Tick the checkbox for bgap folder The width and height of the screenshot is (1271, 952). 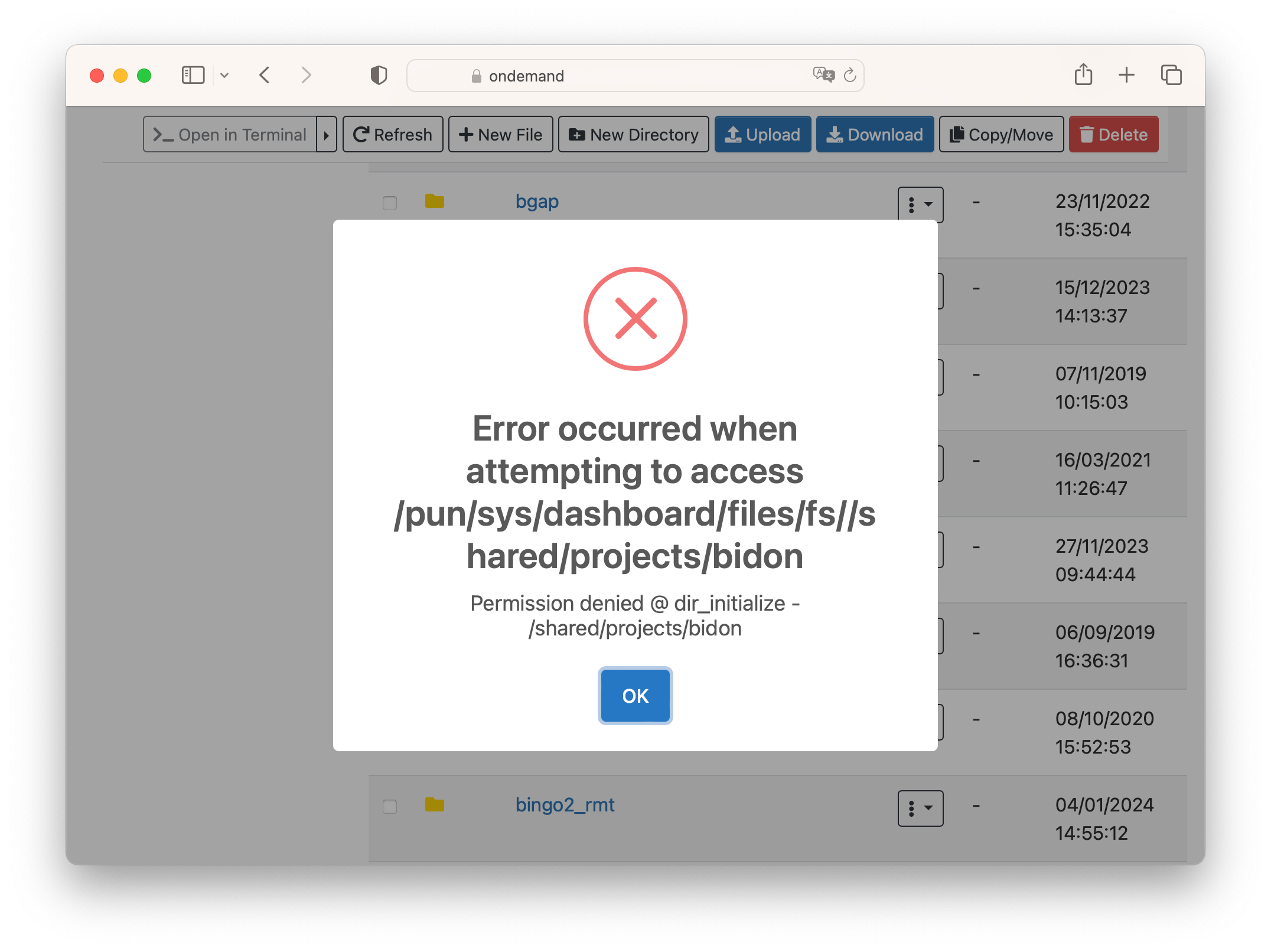click(390, 203)
